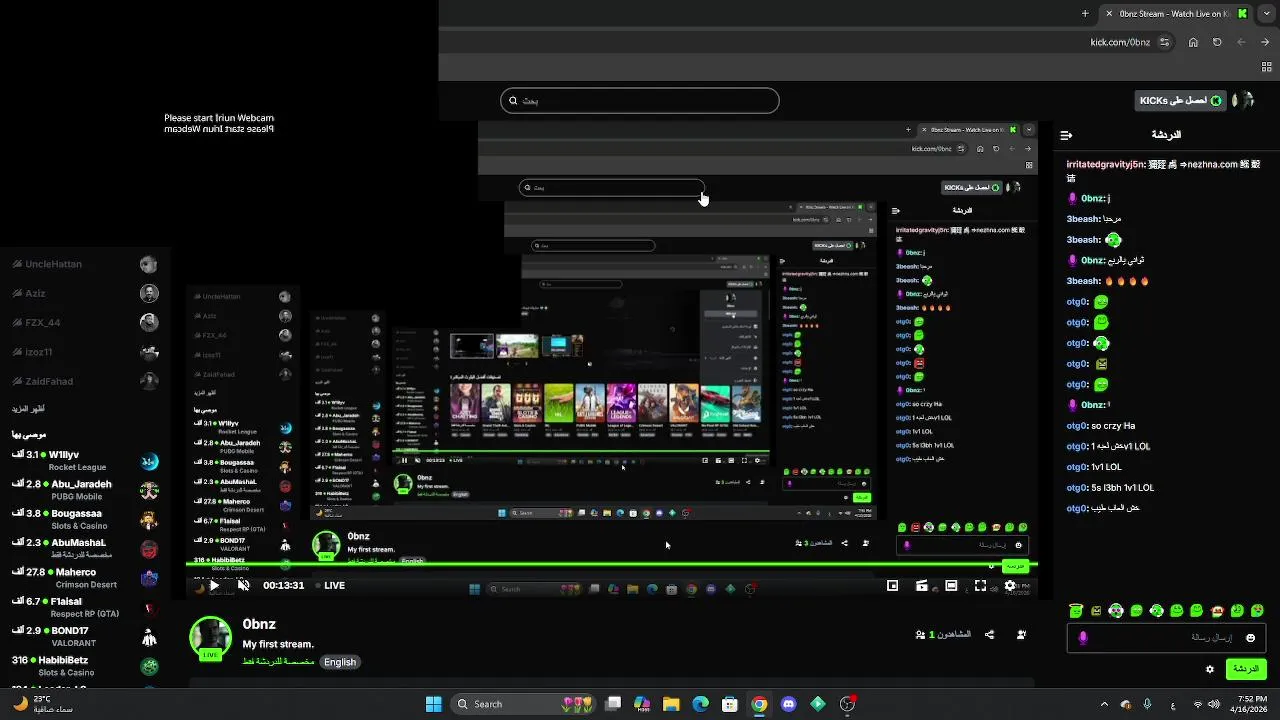1280x720 pixels.
Task: Open a new browser tab
Action: click(1085, 14)
